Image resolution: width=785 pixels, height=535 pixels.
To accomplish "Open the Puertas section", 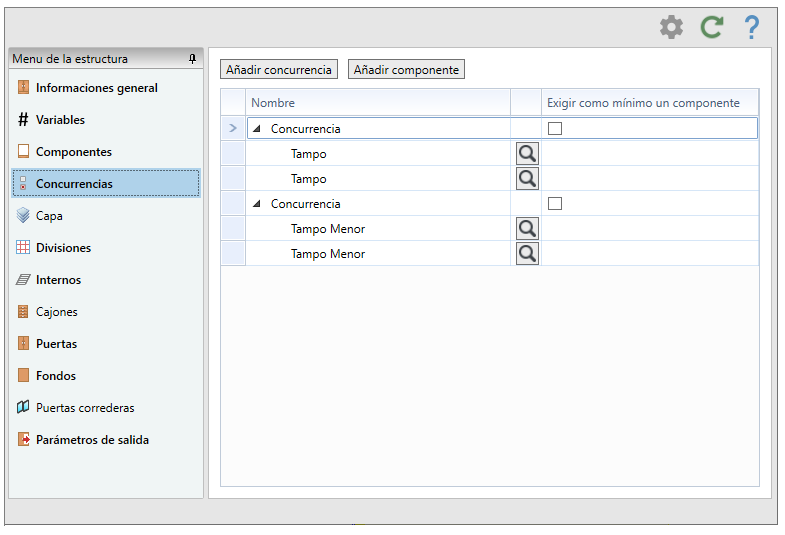I will click(x=106, y=344).
